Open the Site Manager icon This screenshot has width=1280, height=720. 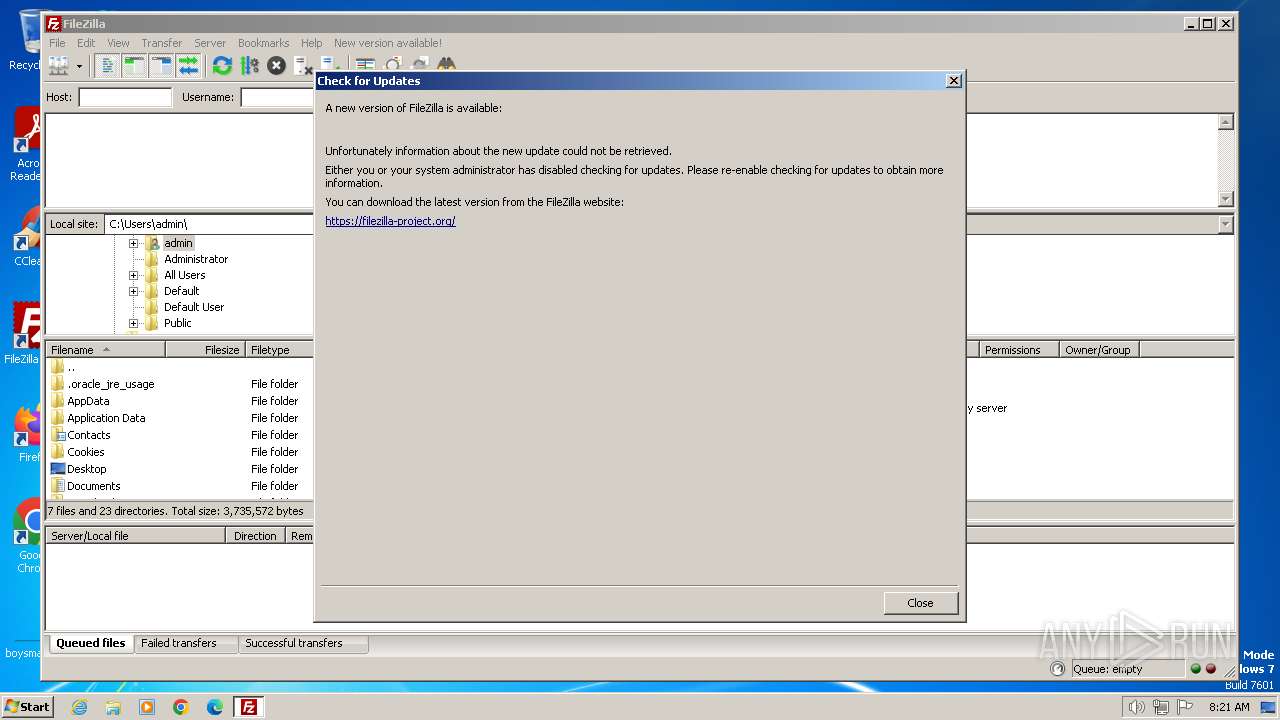59,66
